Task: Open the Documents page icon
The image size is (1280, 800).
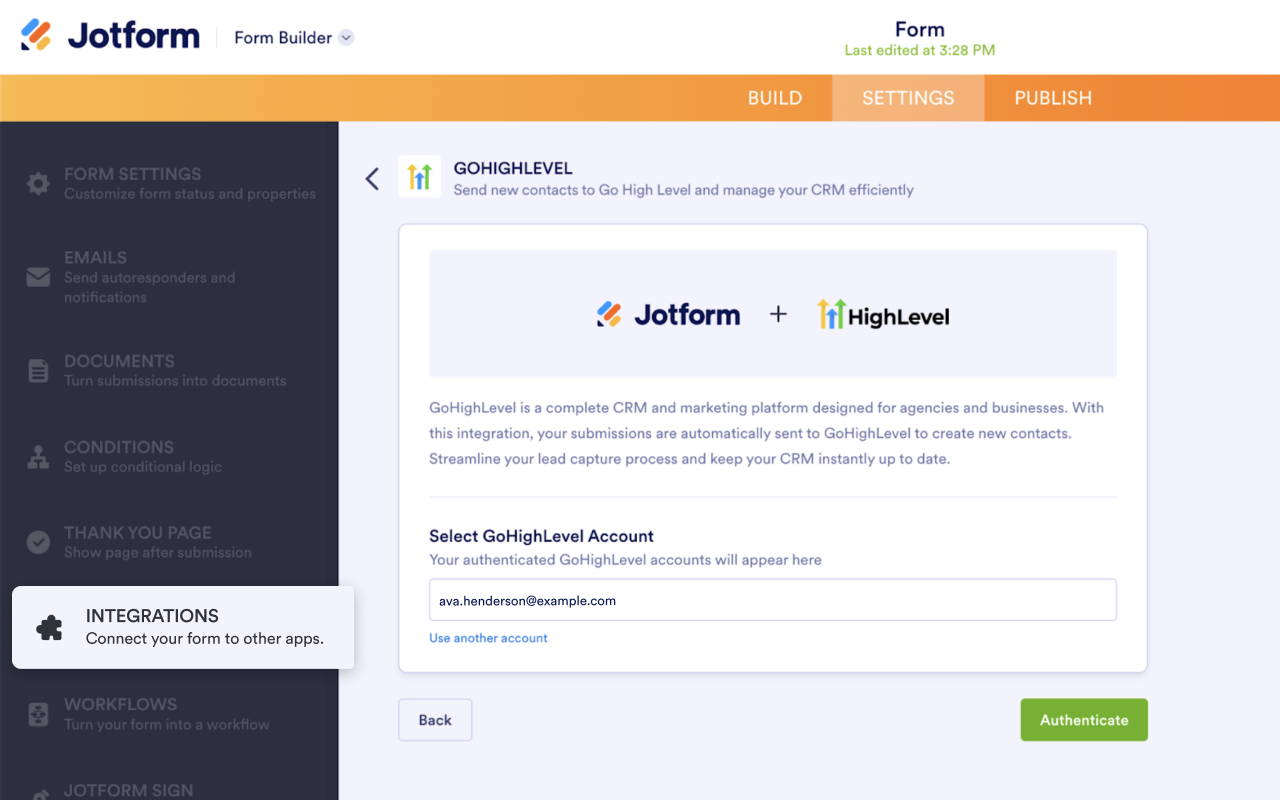Action: click(38, 371)
